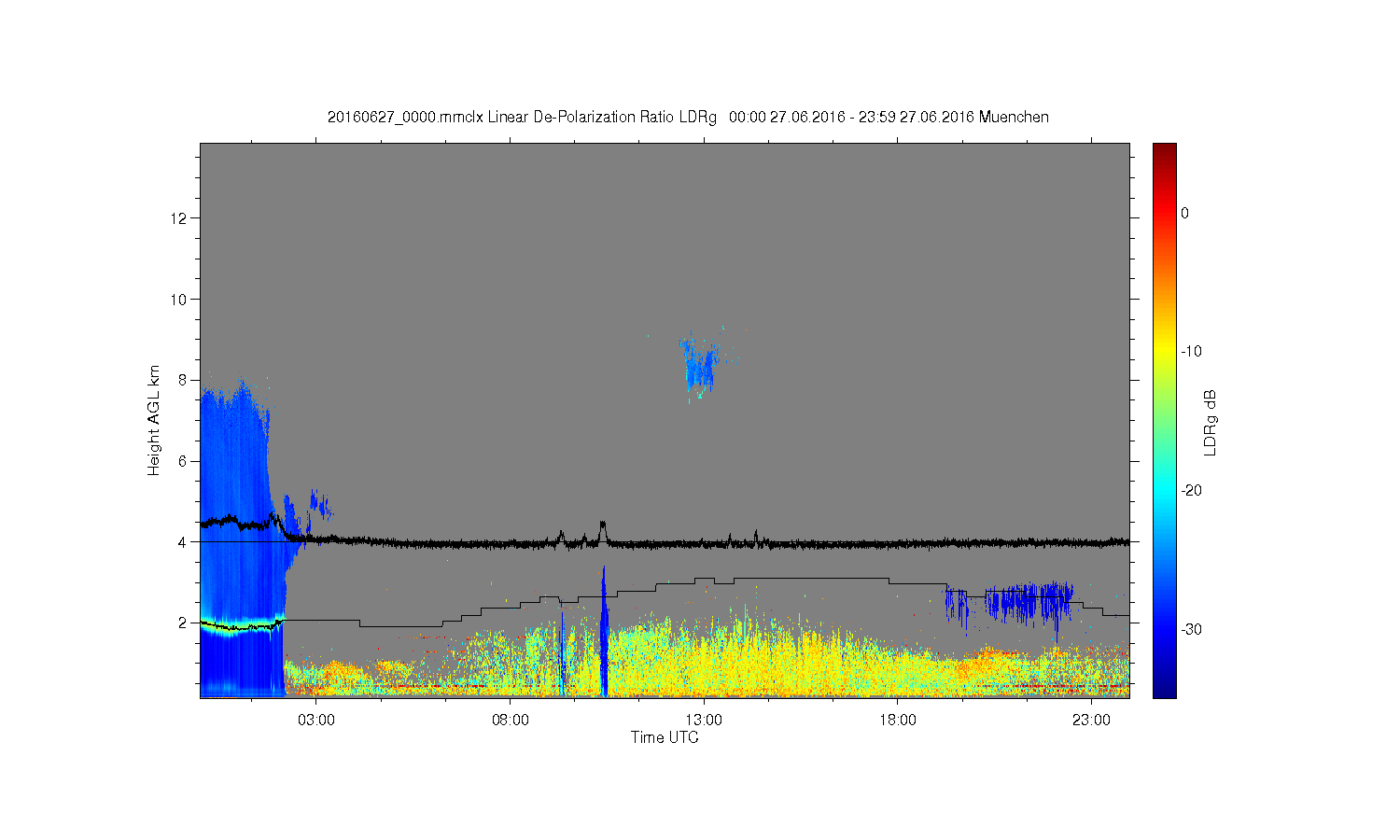This screenshot has height=840, width=1400.
Task: Click the height tick label 4
Action: (x=182, y=542)
